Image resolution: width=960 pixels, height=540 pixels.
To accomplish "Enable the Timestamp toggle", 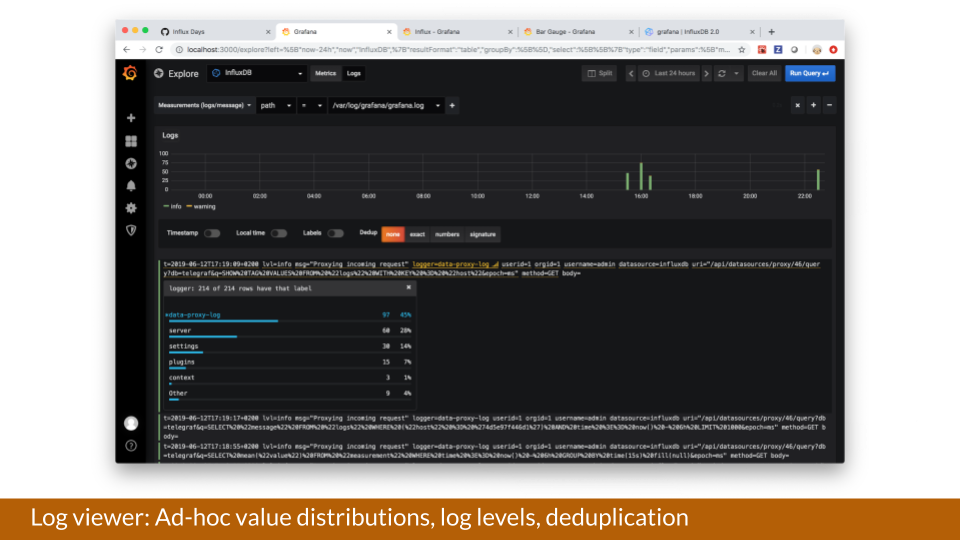I will point(212,233).
